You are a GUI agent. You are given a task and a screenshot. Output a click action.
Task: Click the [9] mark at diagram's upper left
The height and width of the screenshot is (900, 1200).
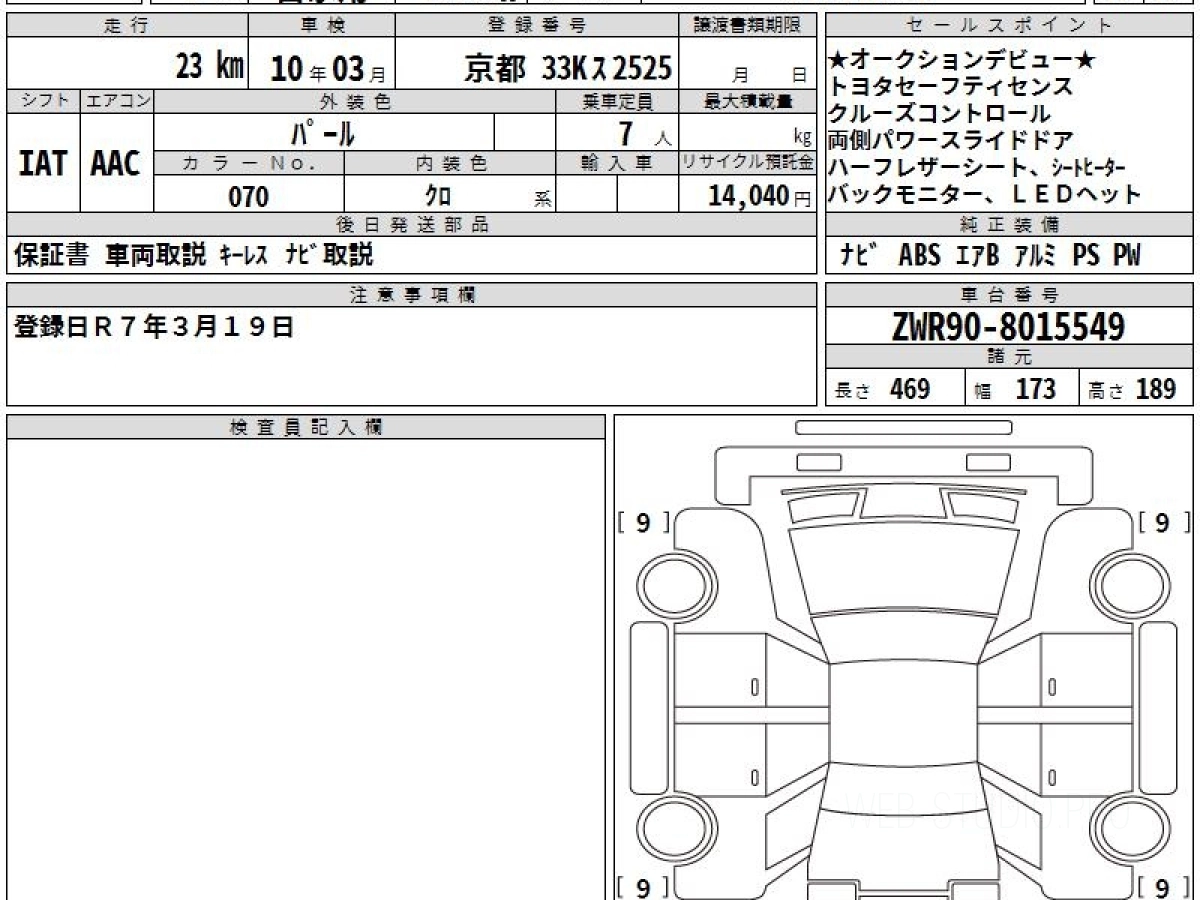click(x=643, y=522)
